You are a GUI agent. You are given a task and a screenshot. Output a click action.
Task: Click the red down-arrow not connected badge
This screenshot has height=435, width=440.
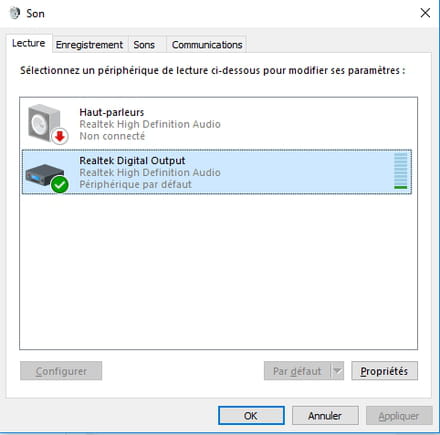click(60, 136)
